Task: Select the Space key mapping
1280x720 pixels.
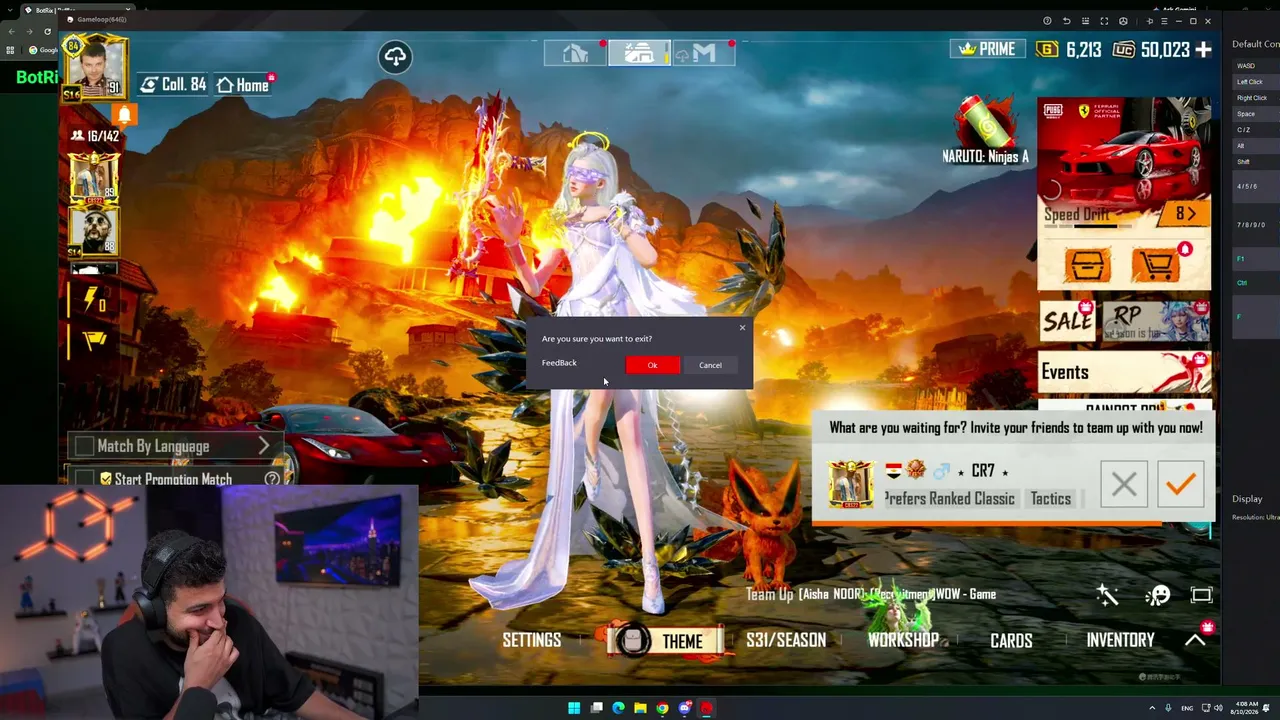Action: pyautogui.click(x=1246, y=114)
